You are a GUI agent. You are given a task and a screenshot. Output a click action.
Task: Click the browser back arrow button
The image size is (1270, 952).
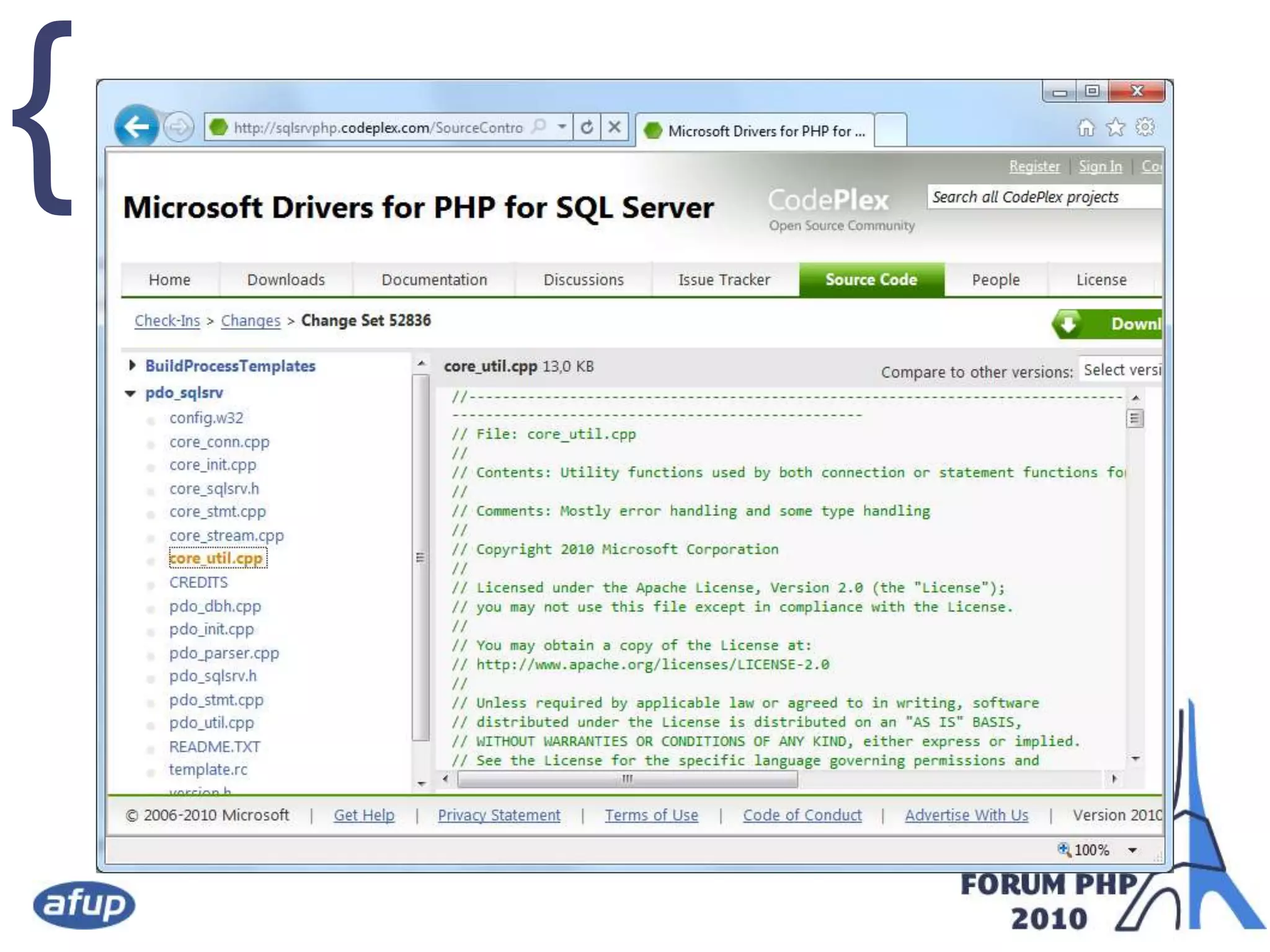coord(136,127)
